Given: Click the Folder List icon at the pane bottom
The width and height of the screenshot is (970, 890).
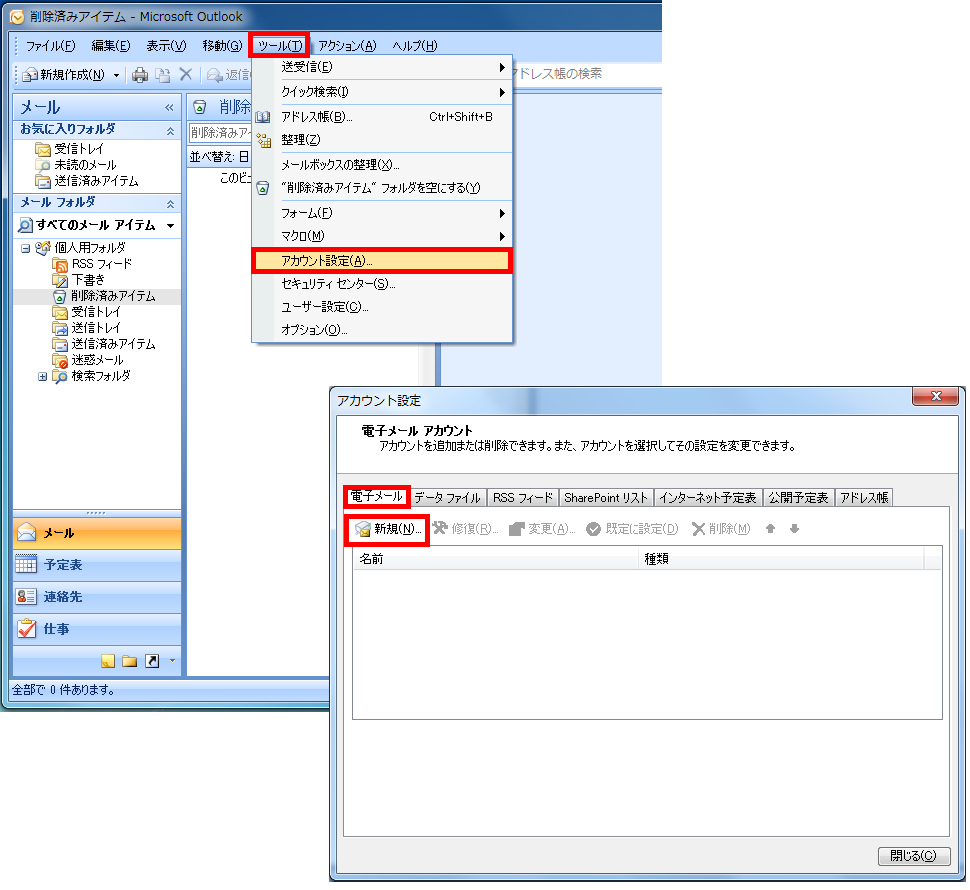Looking at the screenshot, I should (129, 661).
